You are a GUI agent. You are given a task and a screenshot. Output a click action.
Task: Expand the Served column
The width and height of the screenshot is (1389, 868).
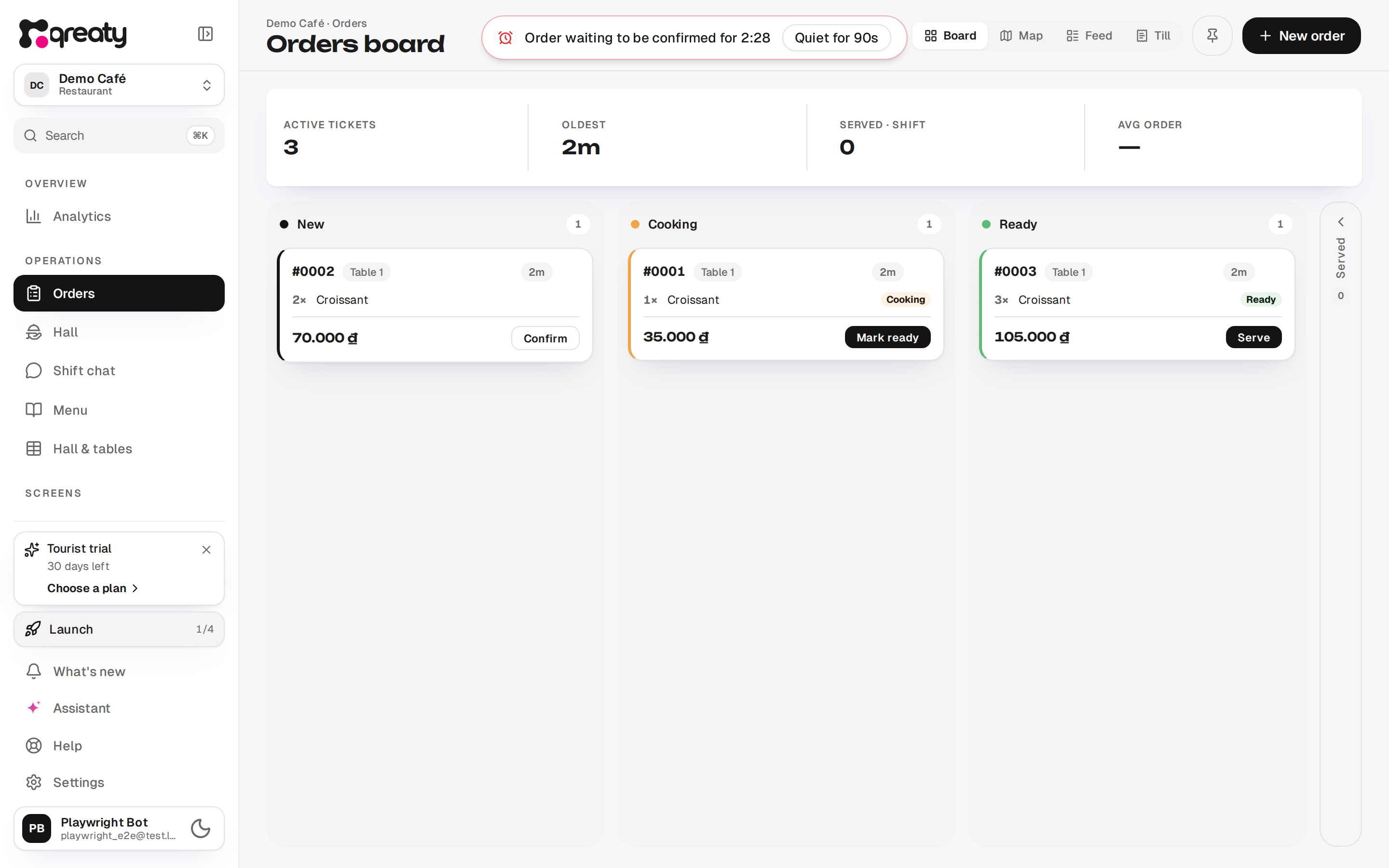[x=1340, y=222]
